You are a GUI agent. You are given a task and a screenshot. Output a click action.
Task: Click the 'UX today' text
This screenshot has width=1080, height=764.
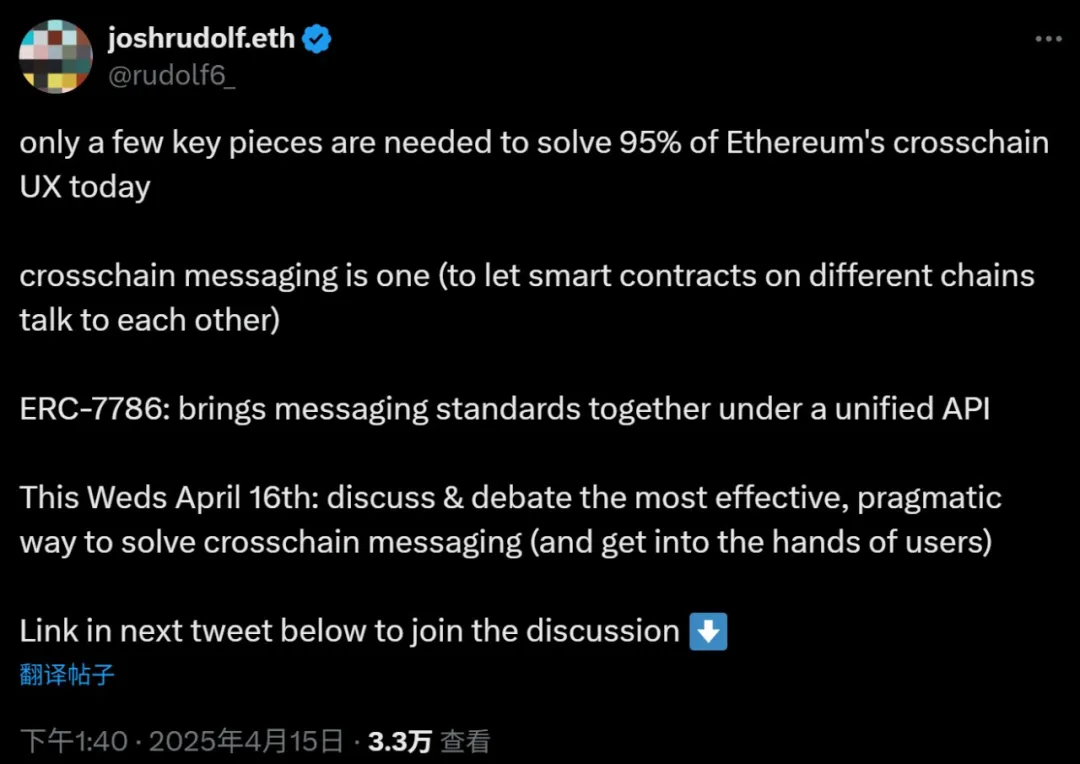tap(85, 187)
